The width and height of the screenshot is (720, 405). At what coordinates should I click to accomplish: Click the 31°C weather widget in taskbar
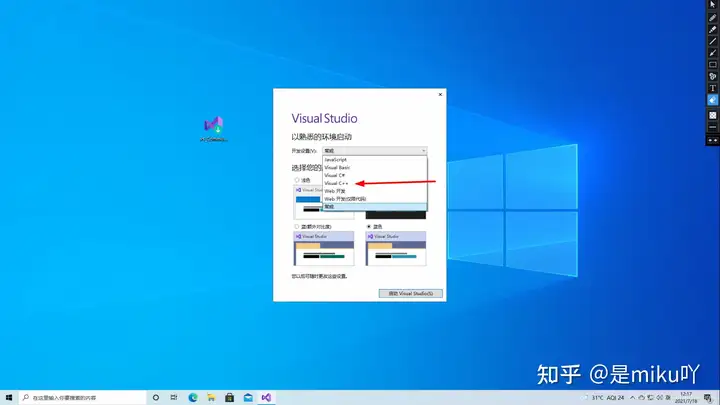[603, 398]
